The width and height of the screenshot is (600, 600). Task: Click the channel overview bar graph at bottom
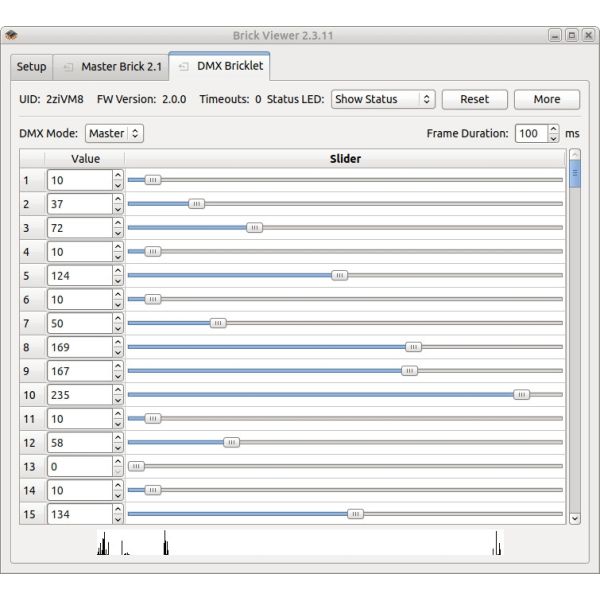[x=300, y=543]
